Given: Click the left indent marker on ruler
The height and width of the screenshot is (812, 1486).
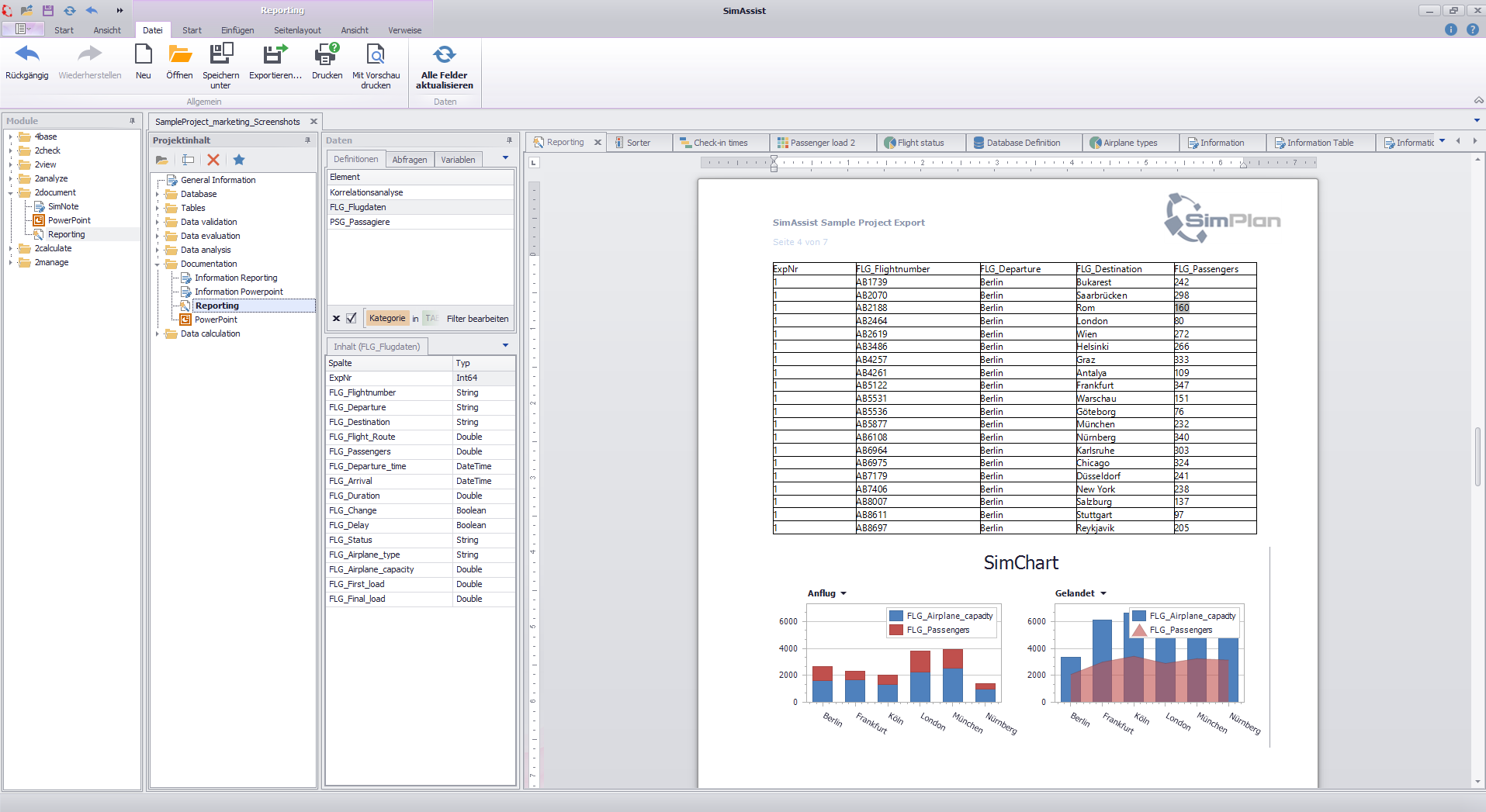Looking at the screenshot, I should [774, 163].
